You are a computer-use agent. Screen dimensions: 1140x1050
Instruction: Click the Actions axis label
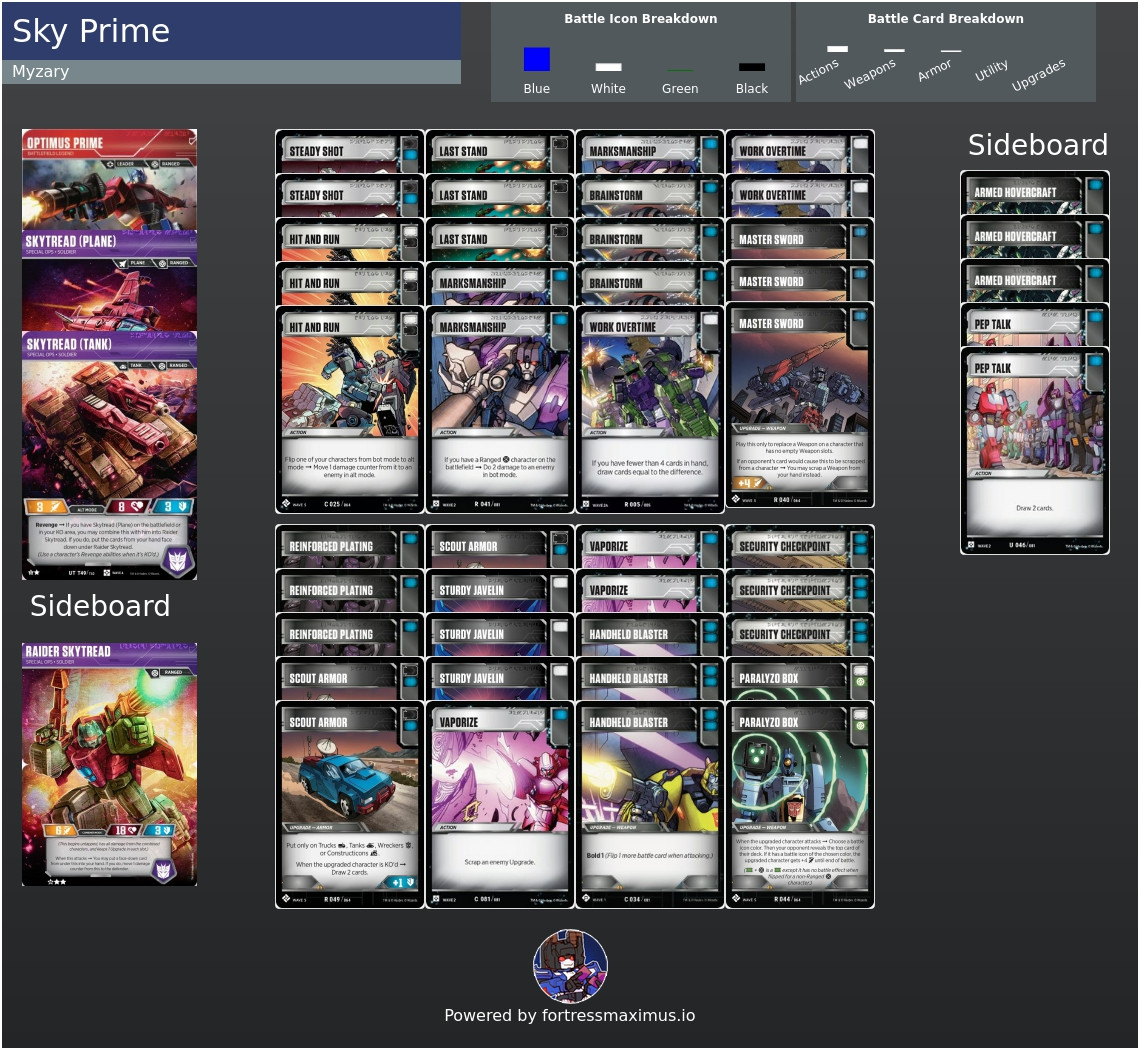click(x=818, y=71)
